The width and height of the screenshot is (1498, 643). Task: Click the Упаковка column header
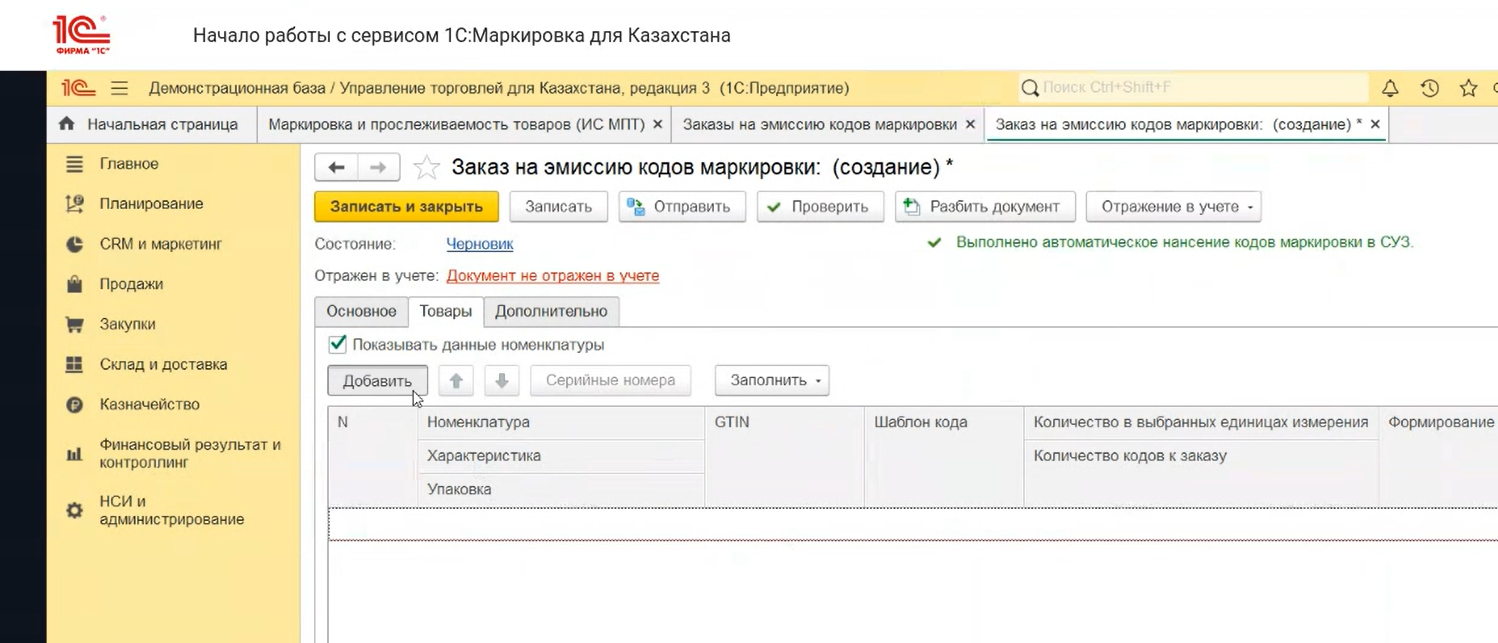coord(561,490)
